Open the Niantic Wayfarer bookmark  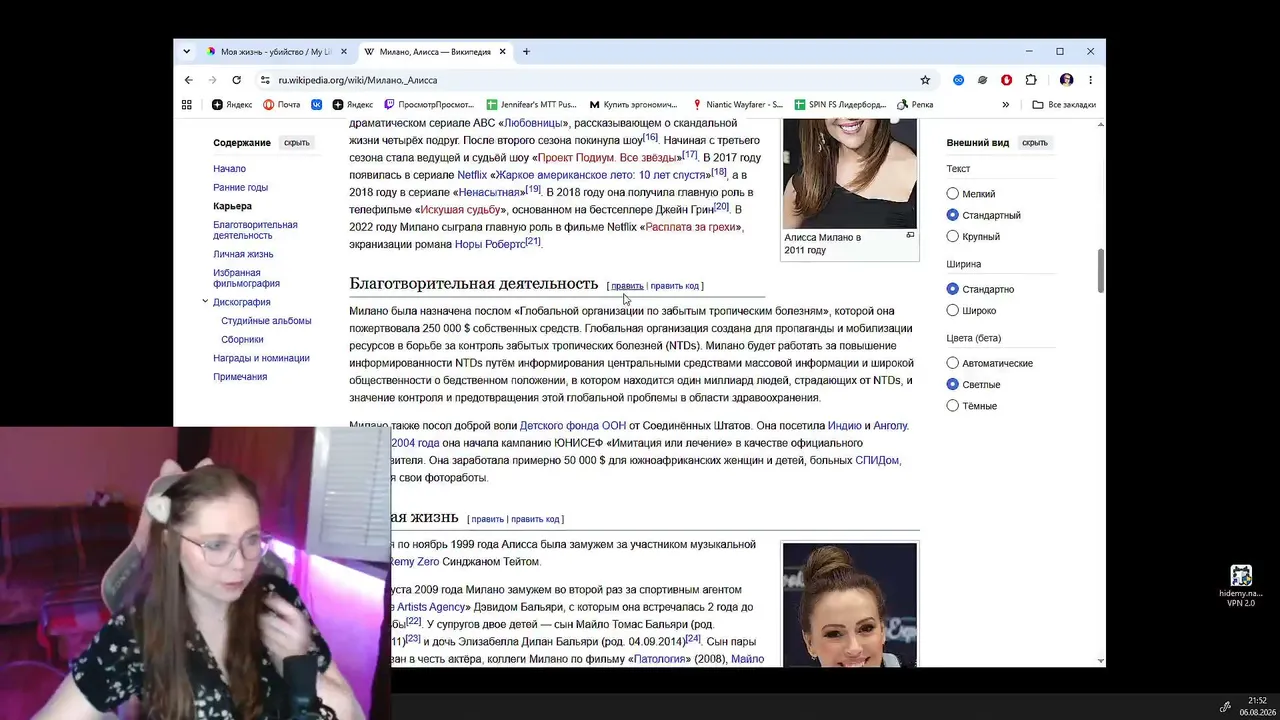(x=737, y=104)
